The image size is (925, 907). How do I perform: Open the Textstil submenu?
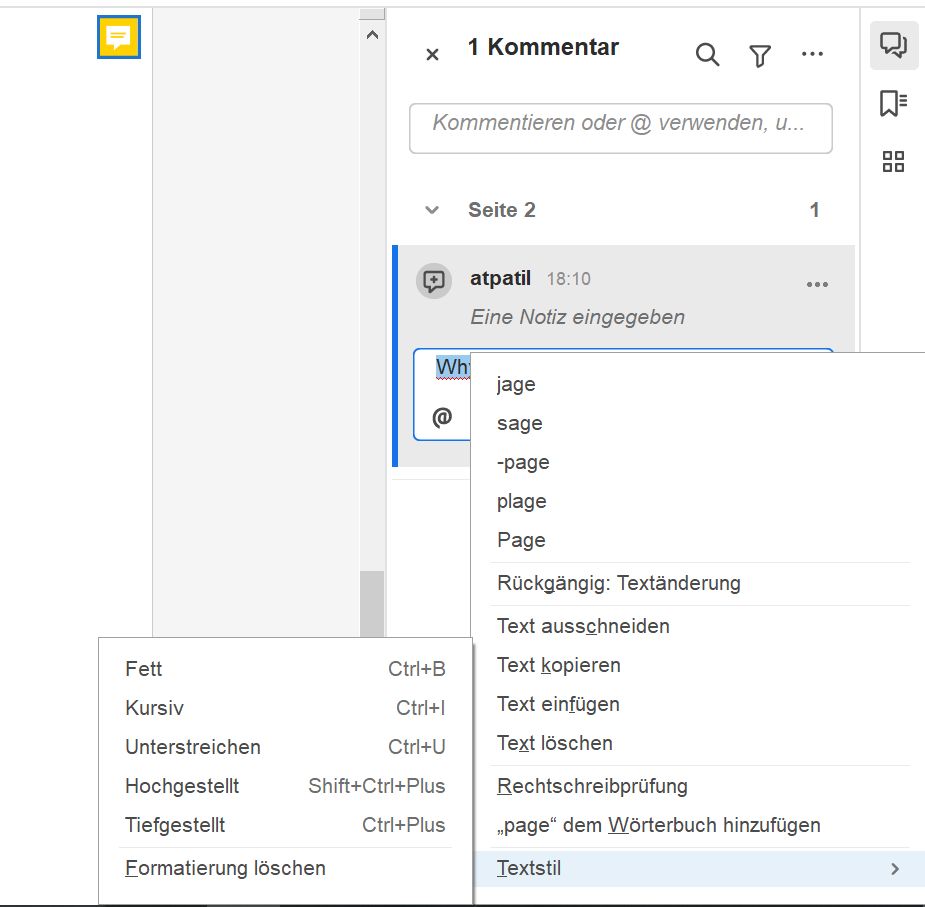tap(528, 868)
